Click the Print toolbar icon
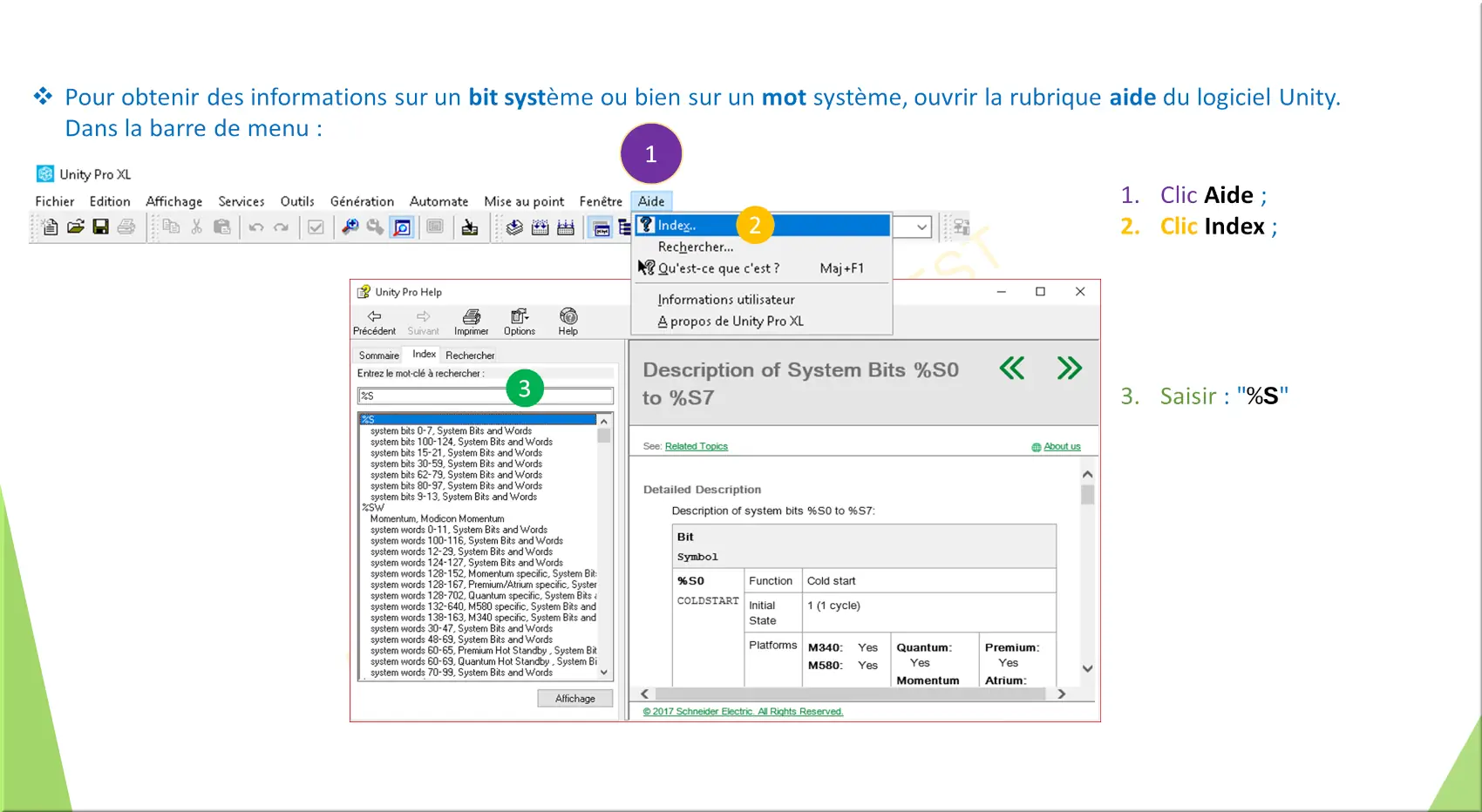This screenshot has height=812, width=1482. pyautogui.click(x=126, y=227)
